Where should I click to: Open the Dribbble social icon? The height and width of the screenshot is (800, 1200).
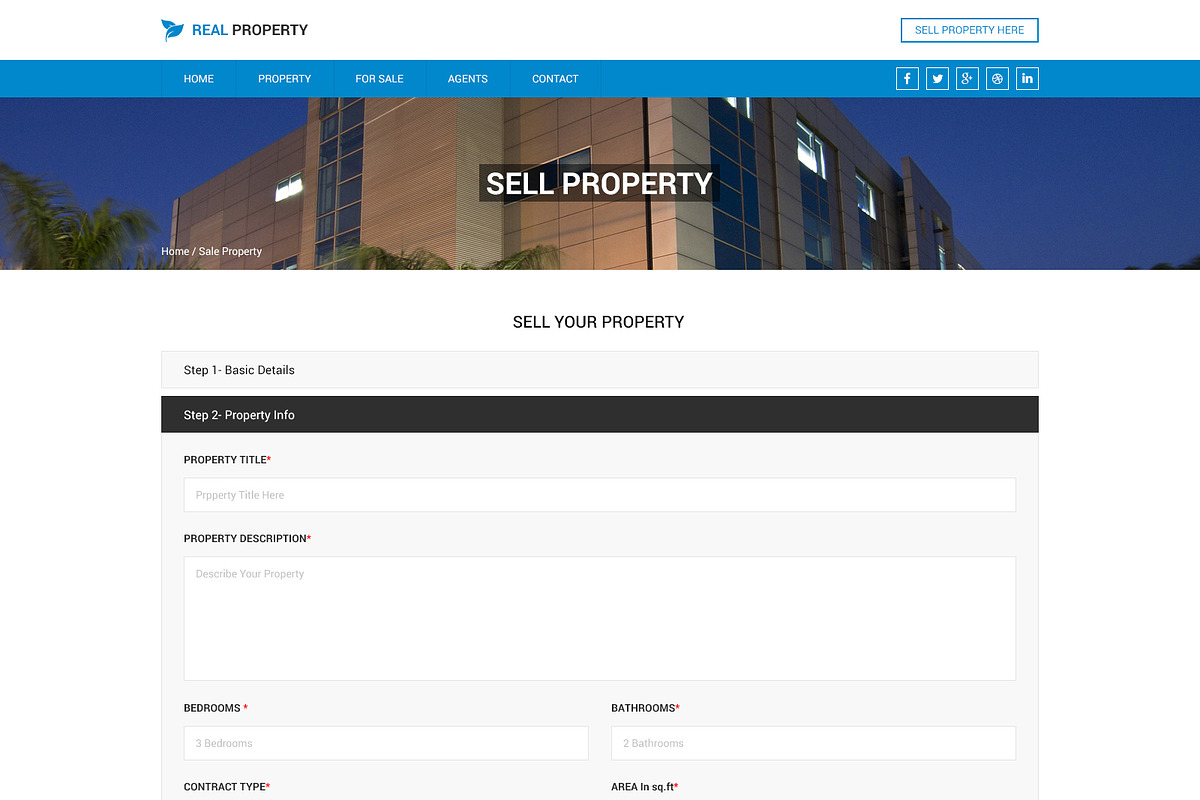click(997, 79)
